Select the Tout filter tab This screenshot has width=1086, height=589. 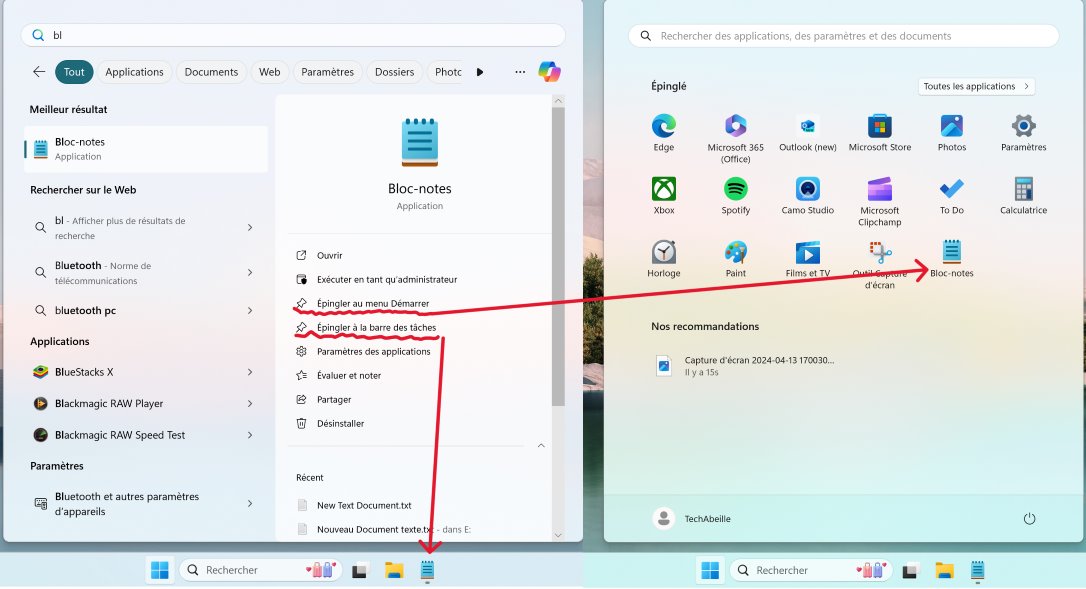tap(74, 72)
